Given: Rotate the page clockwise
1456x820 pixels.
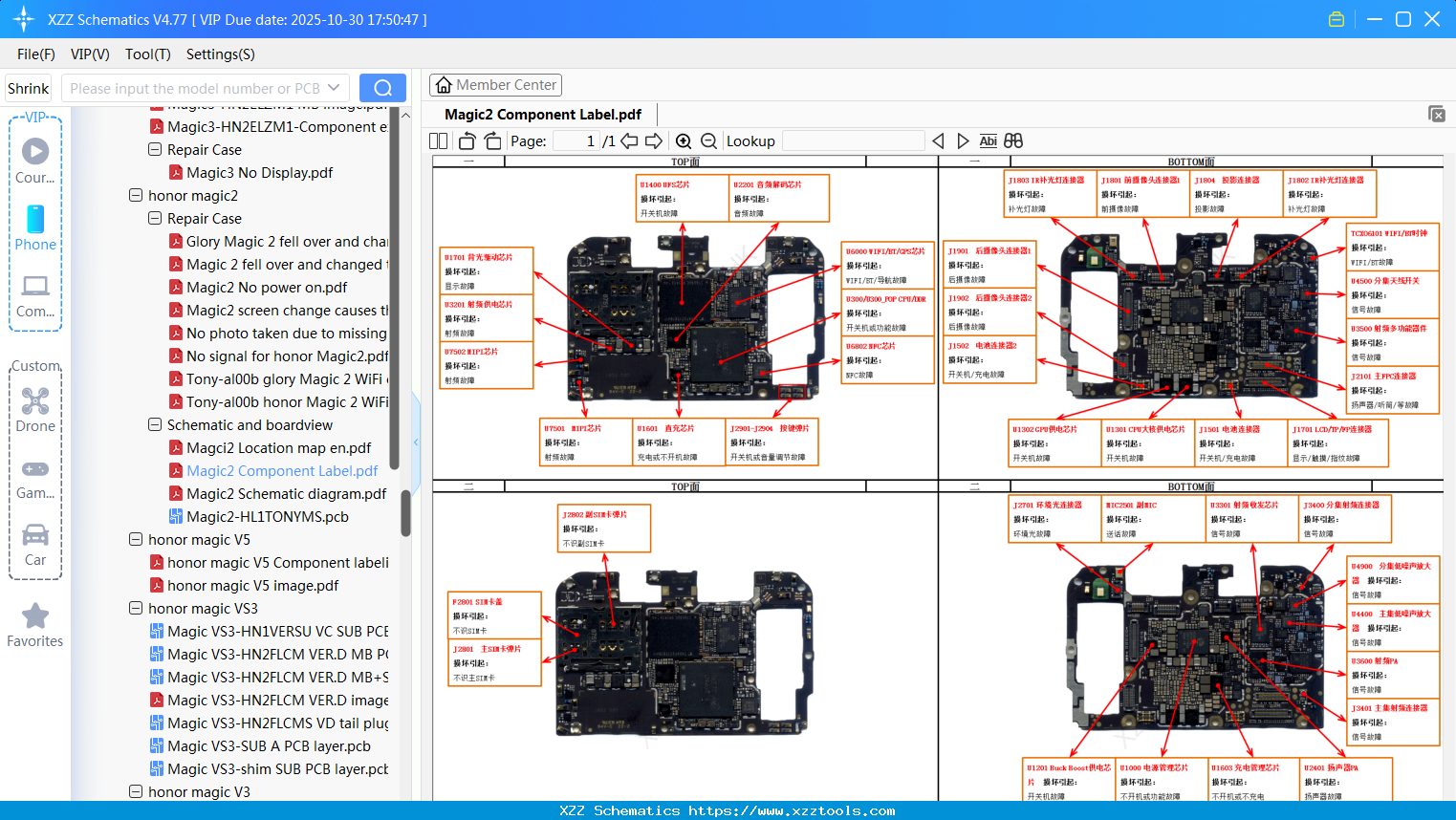Looking at the screenshot, I should 492,140.
